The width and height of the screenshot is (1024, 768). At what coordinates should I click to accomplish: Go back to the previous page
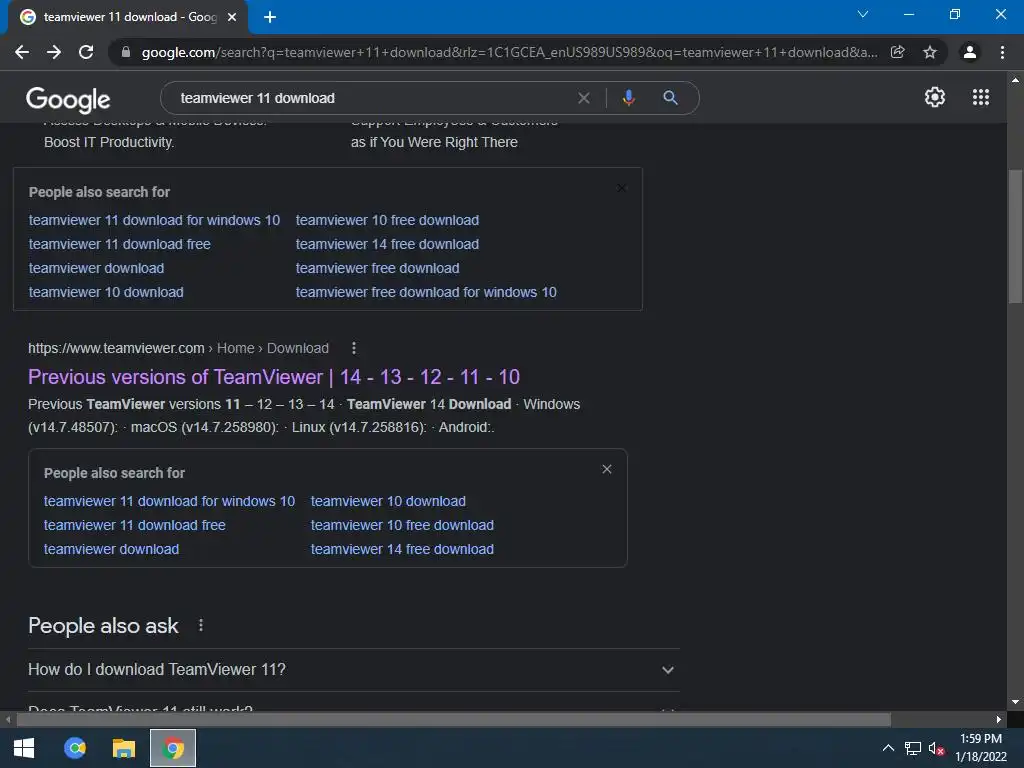(22, 52)
